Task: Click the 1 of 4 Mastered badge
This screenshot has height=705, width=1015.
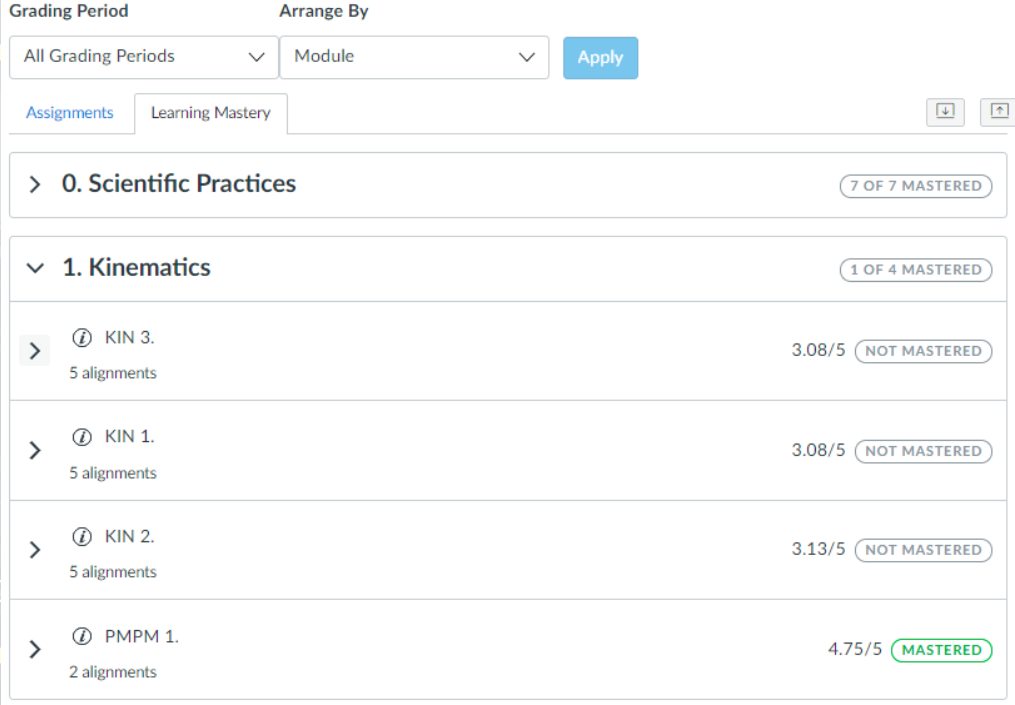Action: click(x=916, y=270)
